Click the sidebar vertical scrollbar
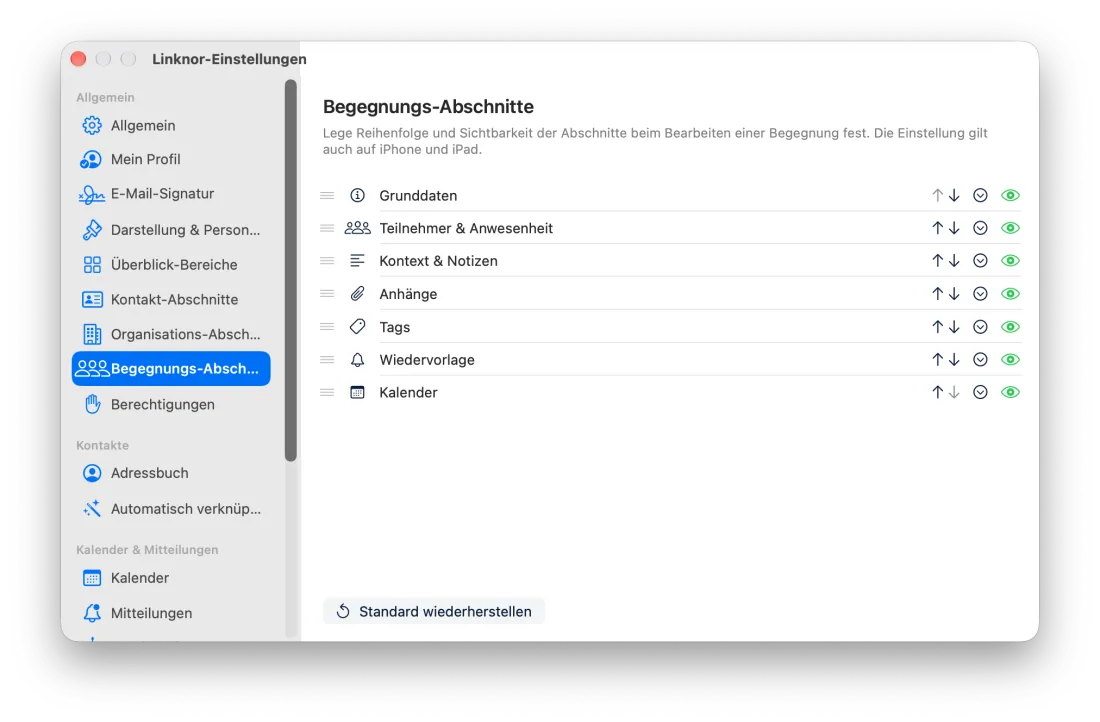1100x722 pixels. [x=291, y=271]
